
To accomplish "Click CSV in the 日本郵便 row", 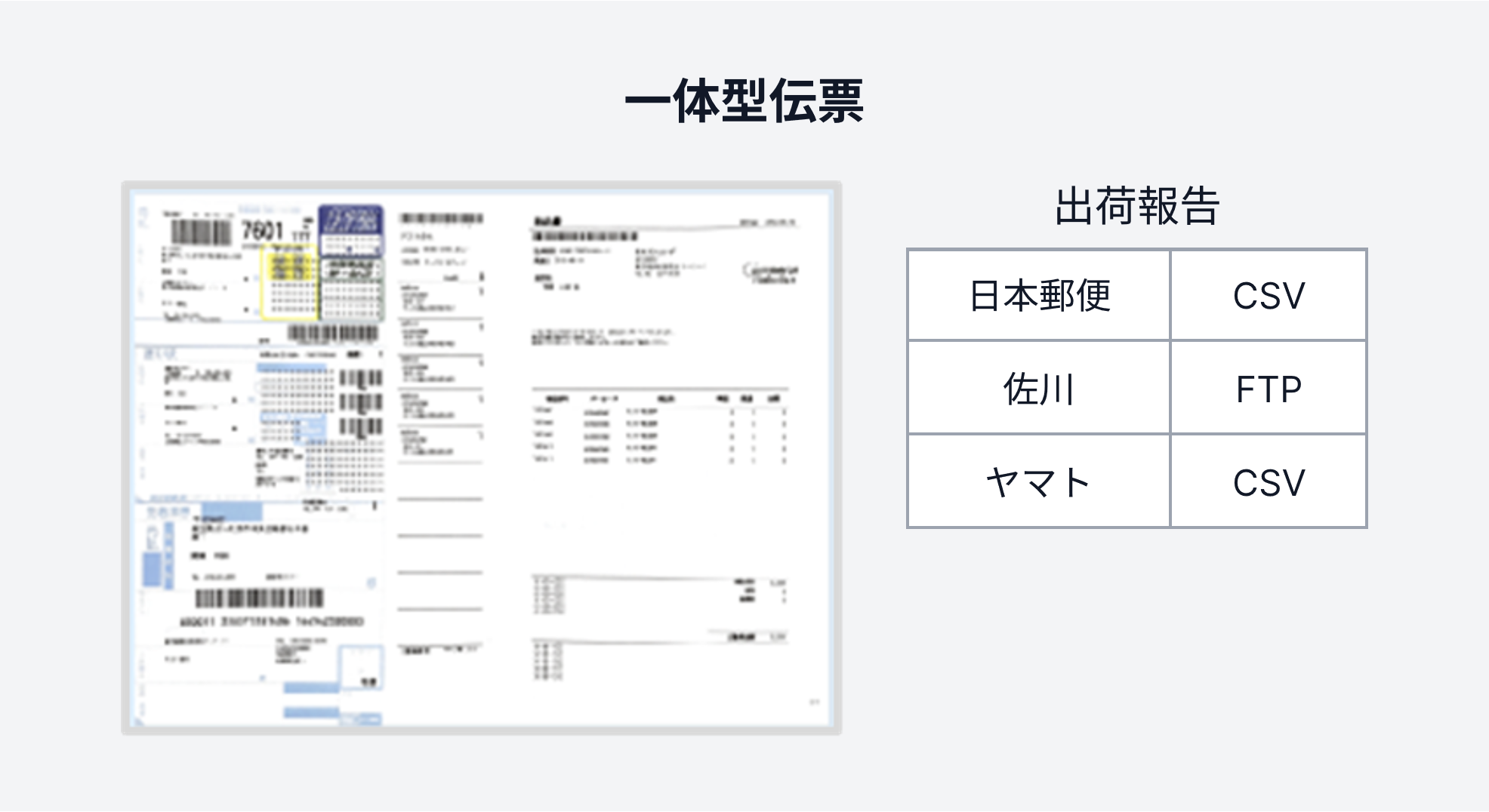I will point(1269,295).
